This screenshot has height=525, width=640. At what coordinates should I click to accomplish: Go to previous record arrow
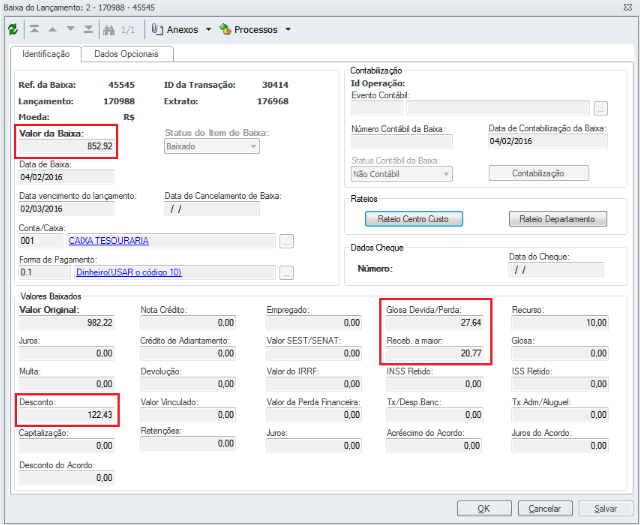pos(53,29)
